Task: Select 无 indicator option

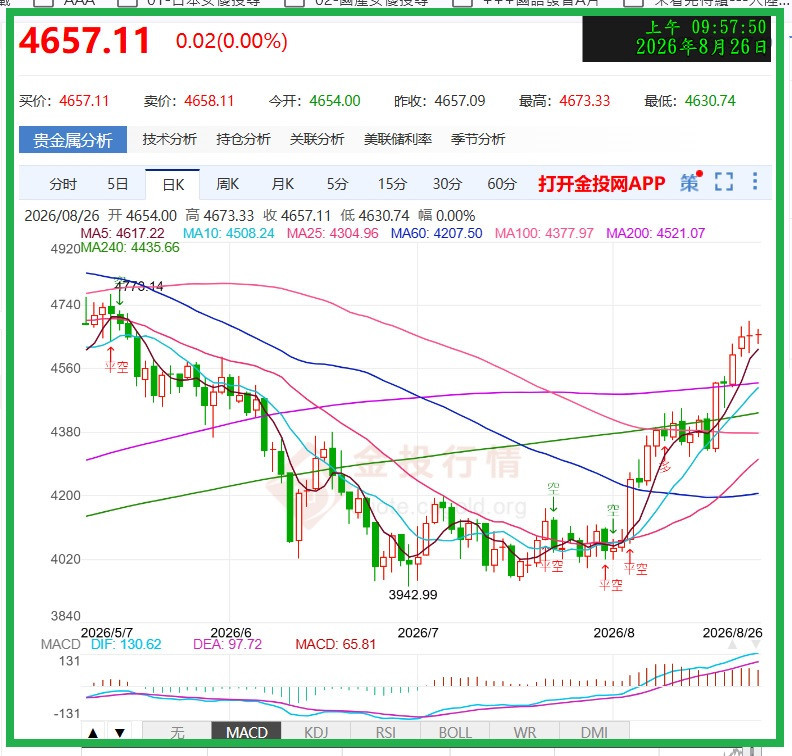Action: pos(177,732)
